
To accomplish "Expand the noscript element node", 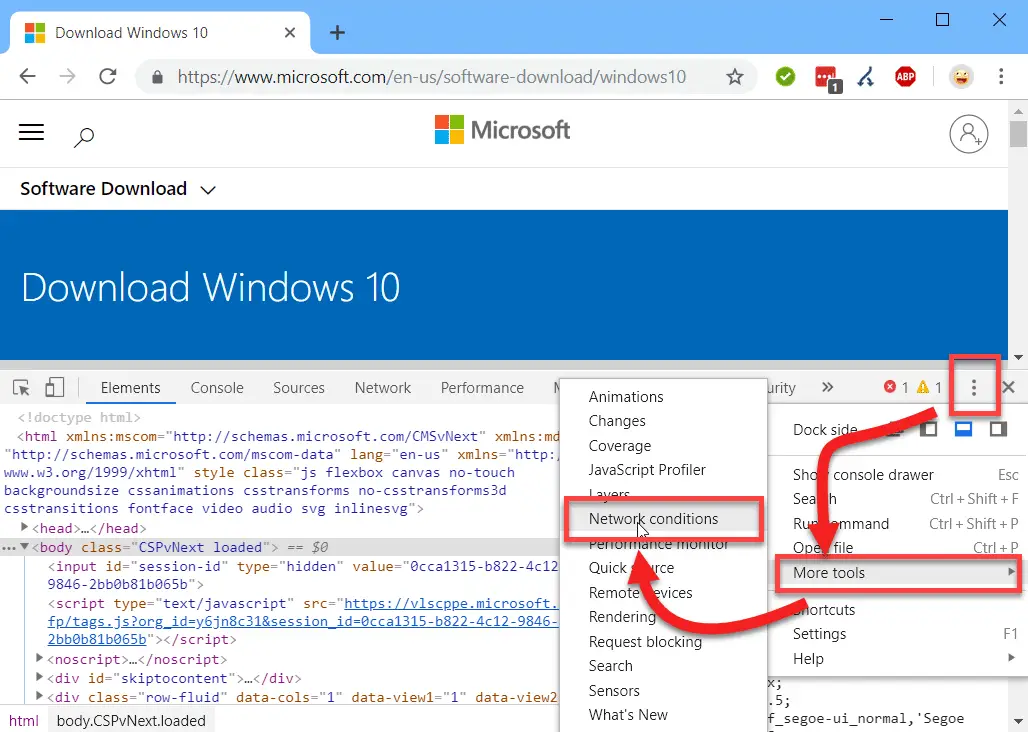I will pyautogui.click(x=39, y=657).
